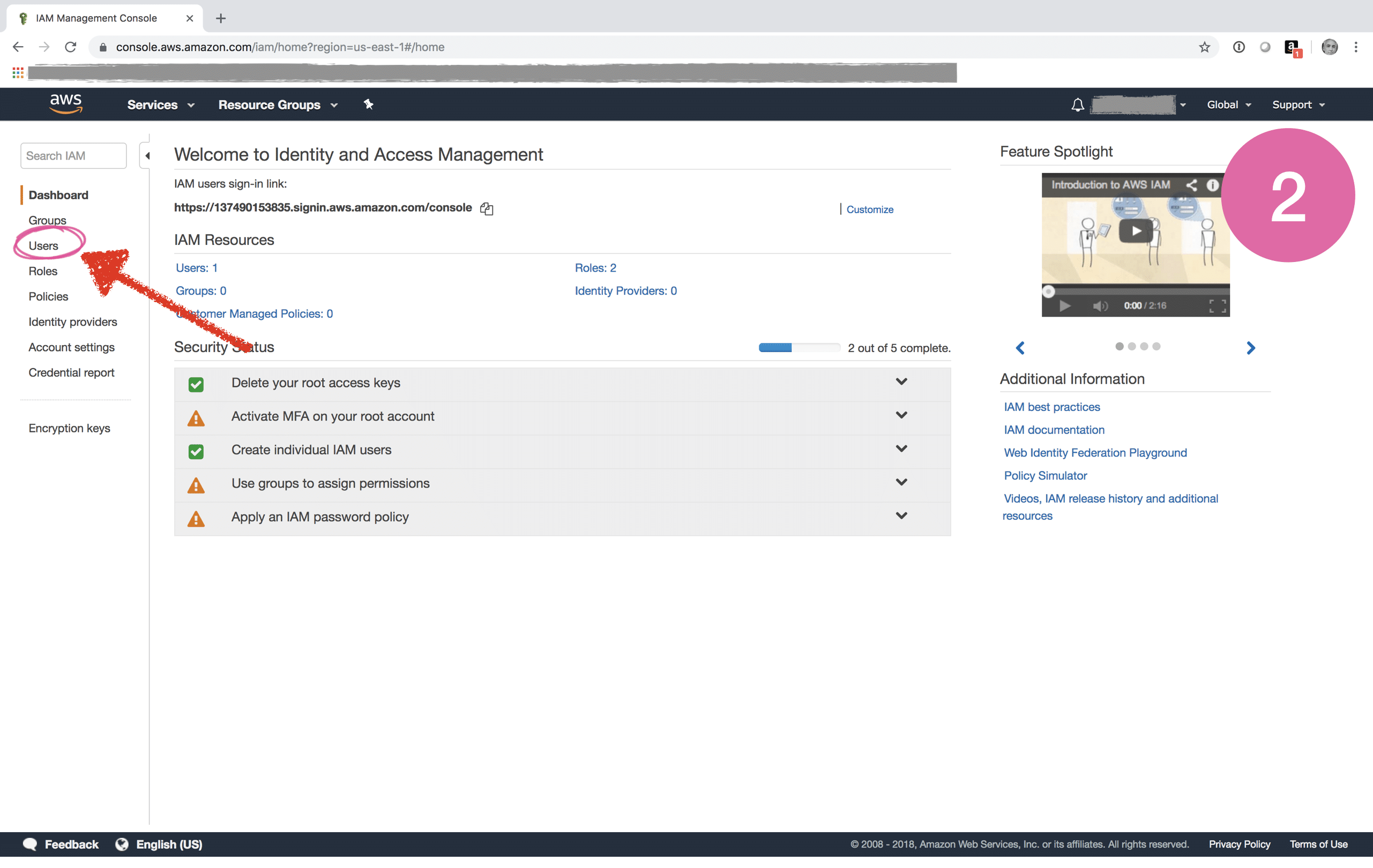Open Encryption keys in the sidebar
The width and height of the screenshot is (1373, 868).
[69, 428]
